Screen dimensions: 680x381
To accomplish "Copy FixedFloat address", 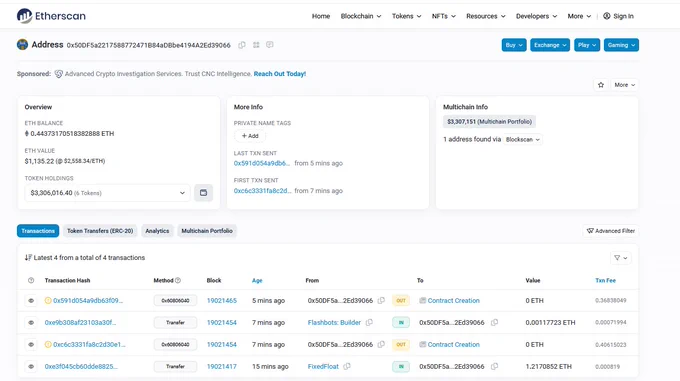I will pos(347,366).
